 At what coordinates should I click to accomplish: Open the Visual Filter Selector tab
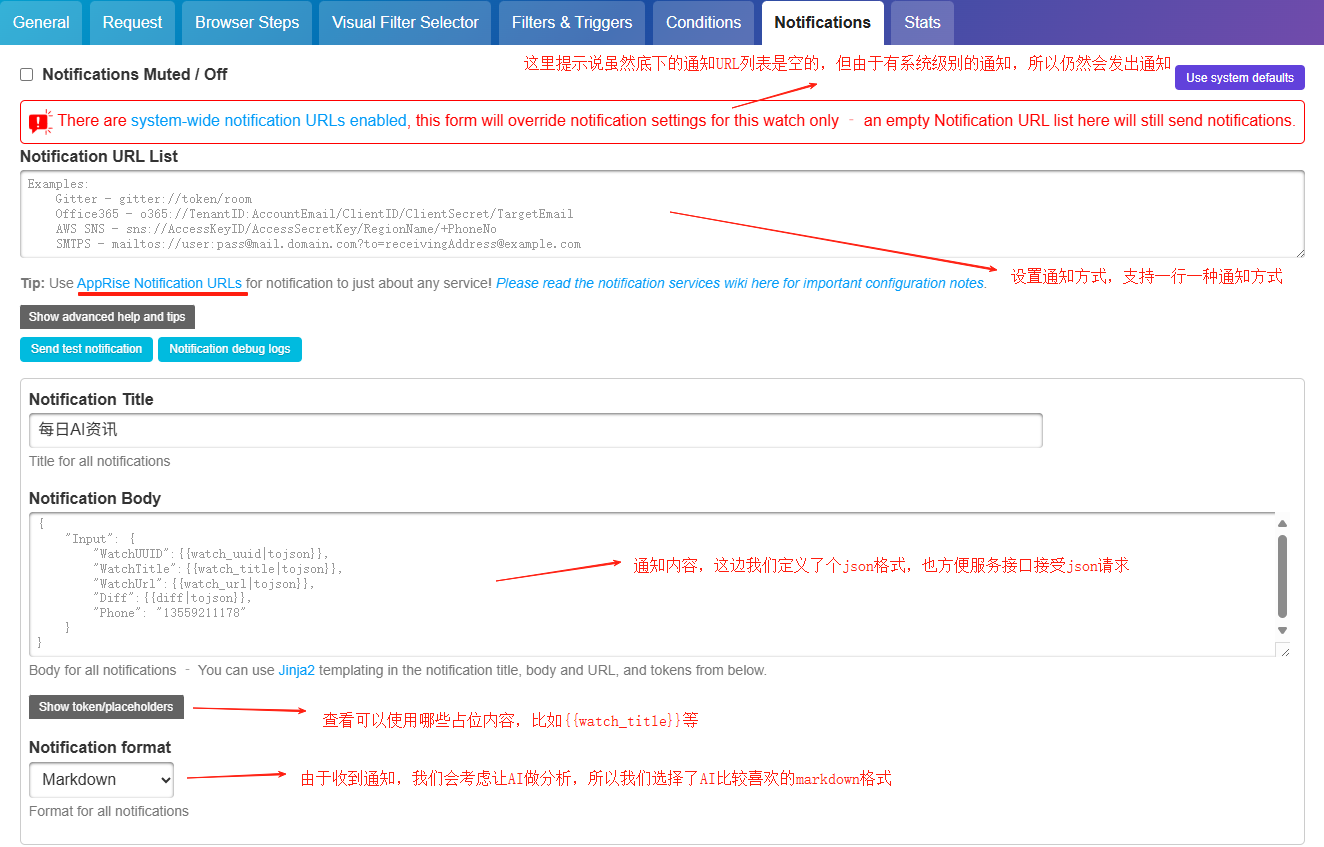pos(405,22)
